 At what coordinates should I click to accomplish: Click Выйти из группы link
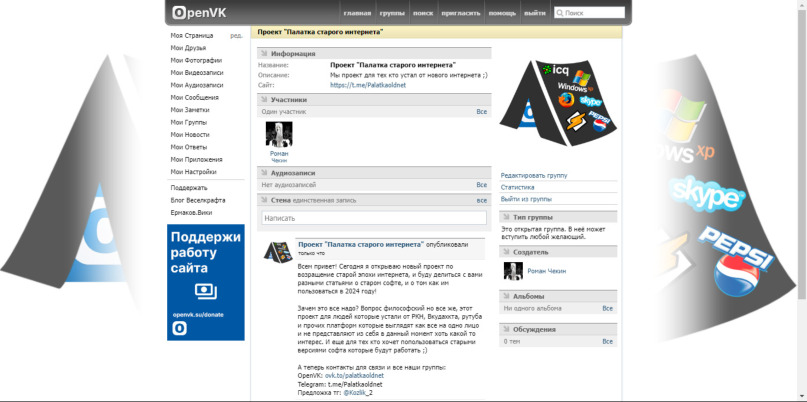(x=526, y=199)
